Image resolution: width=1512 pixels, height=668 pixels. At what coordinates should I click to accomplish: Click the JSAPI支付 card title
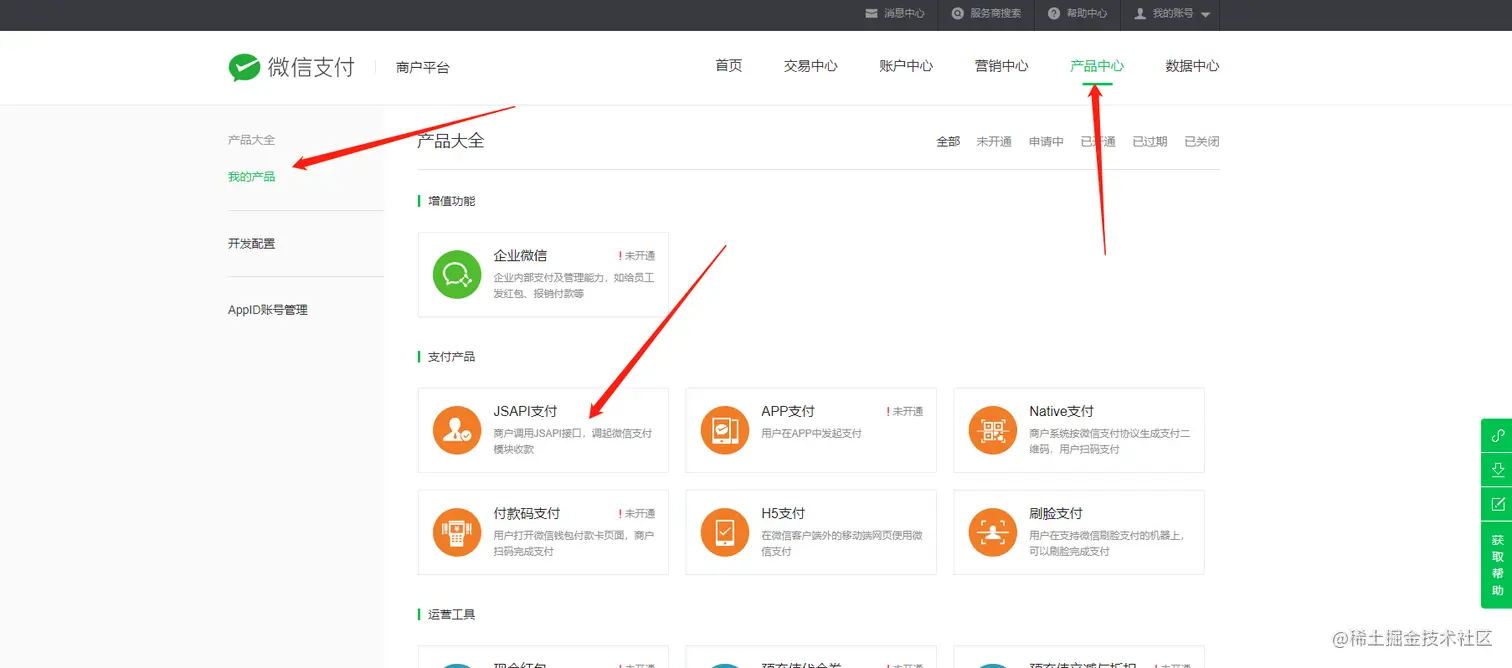pos(525,411)
